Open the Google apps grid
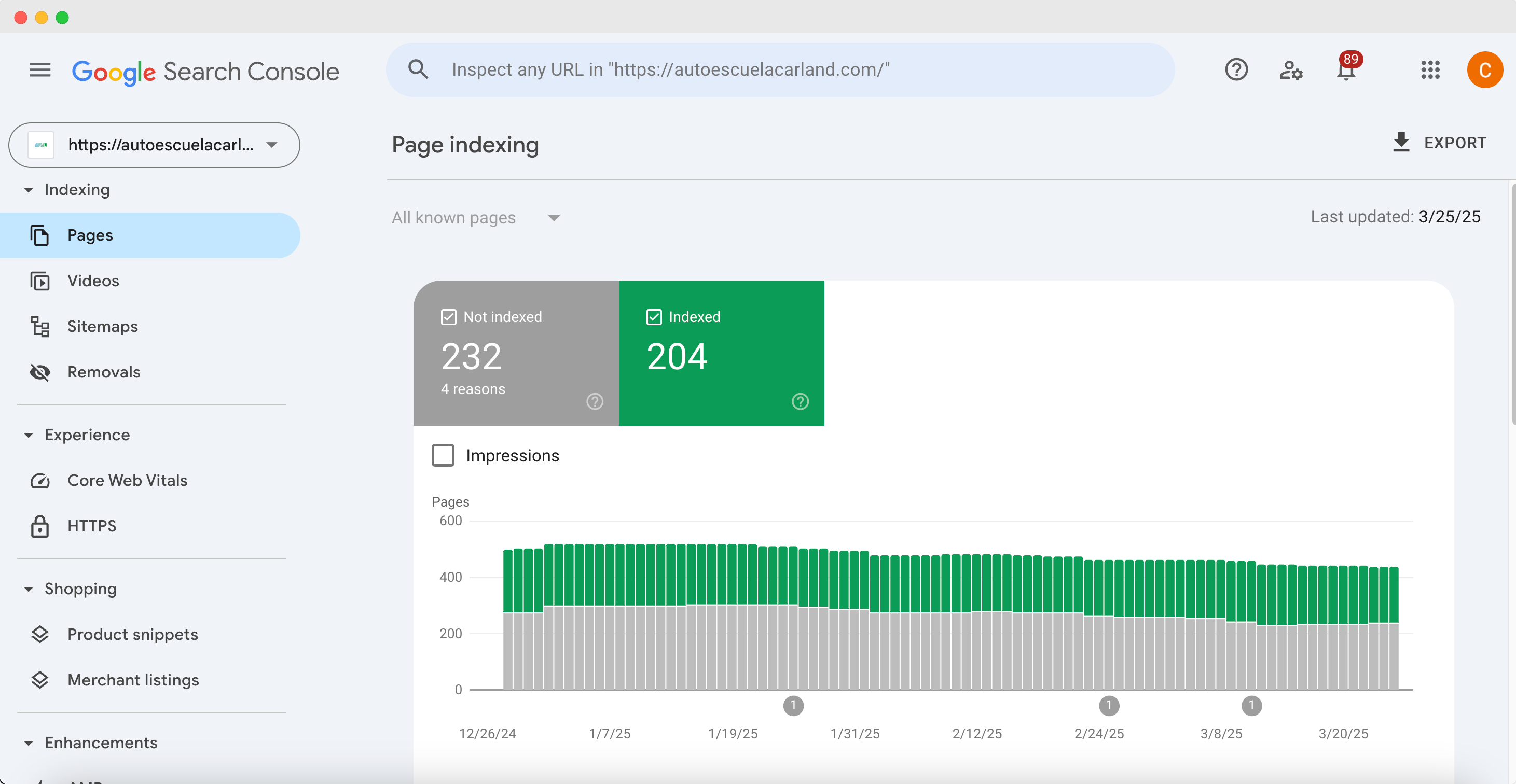Screen dimensions: 1516x784 pyautogui.click(x=1430, y=70)
